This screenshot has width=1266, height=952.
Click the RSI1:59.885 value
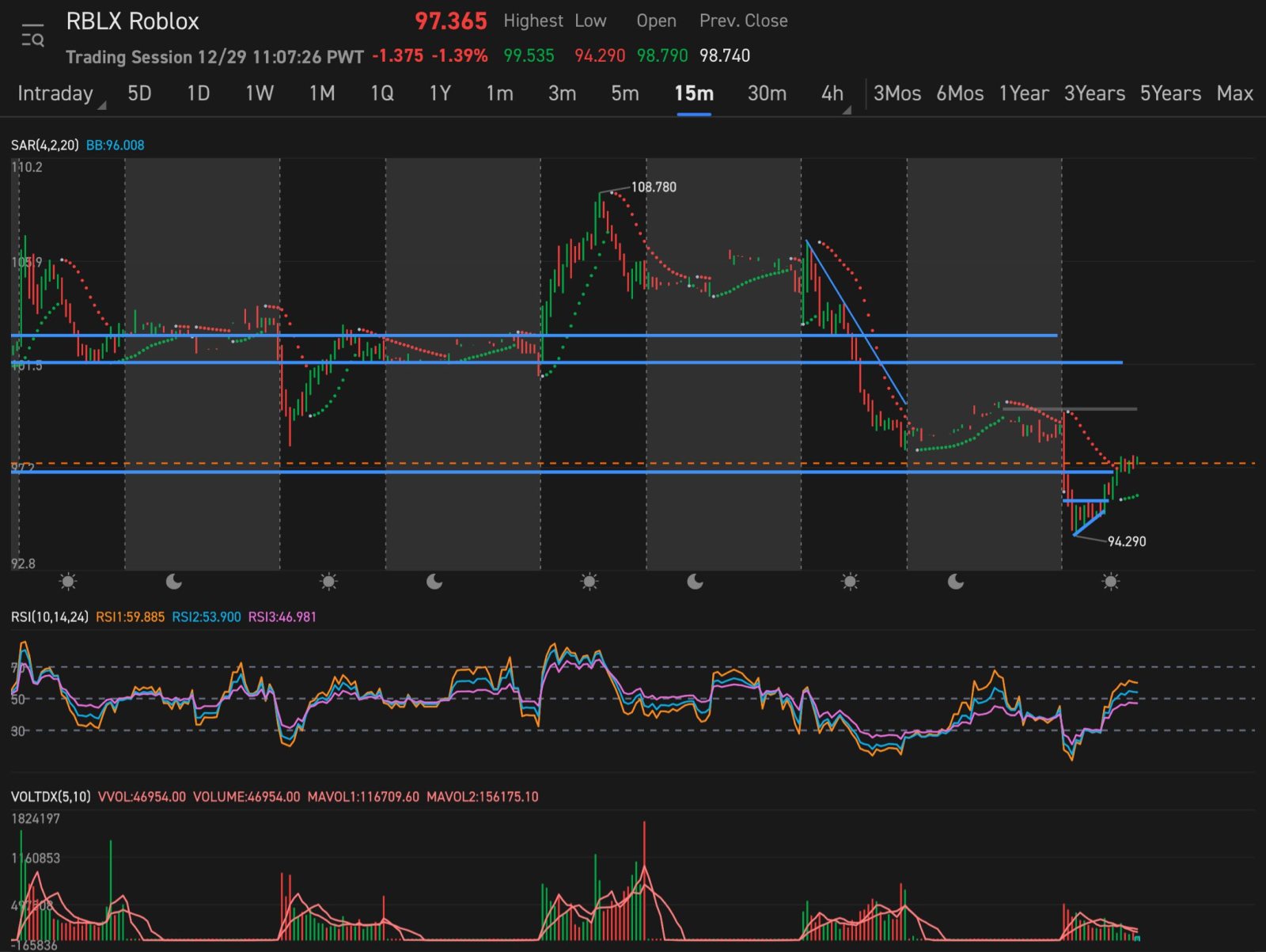[130, 616]
